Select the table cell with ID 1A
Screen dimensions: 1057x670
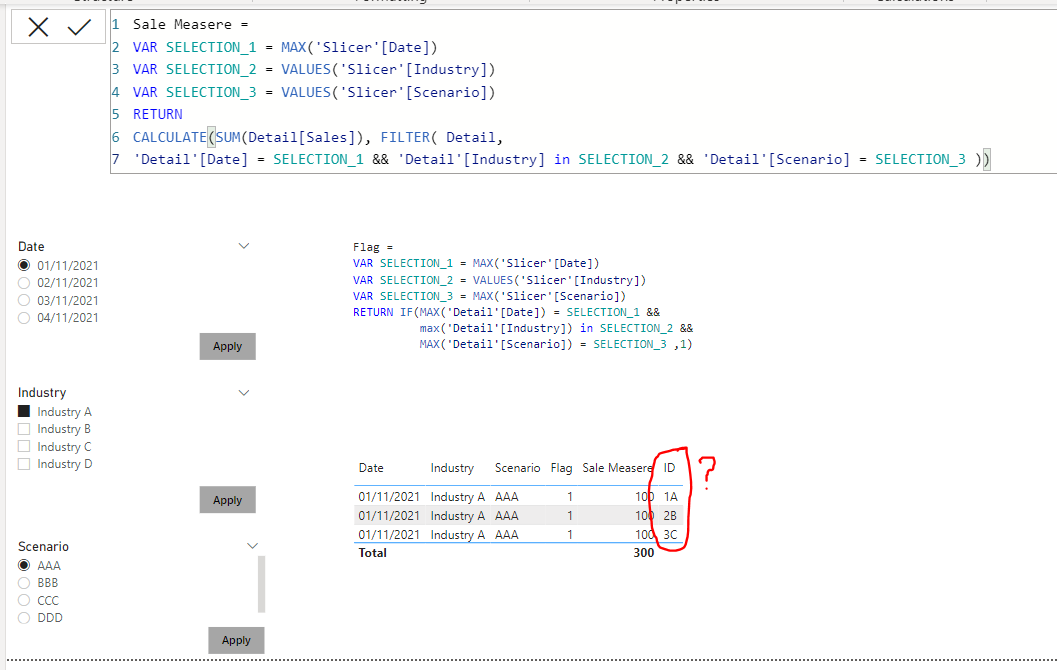[671, 497]
